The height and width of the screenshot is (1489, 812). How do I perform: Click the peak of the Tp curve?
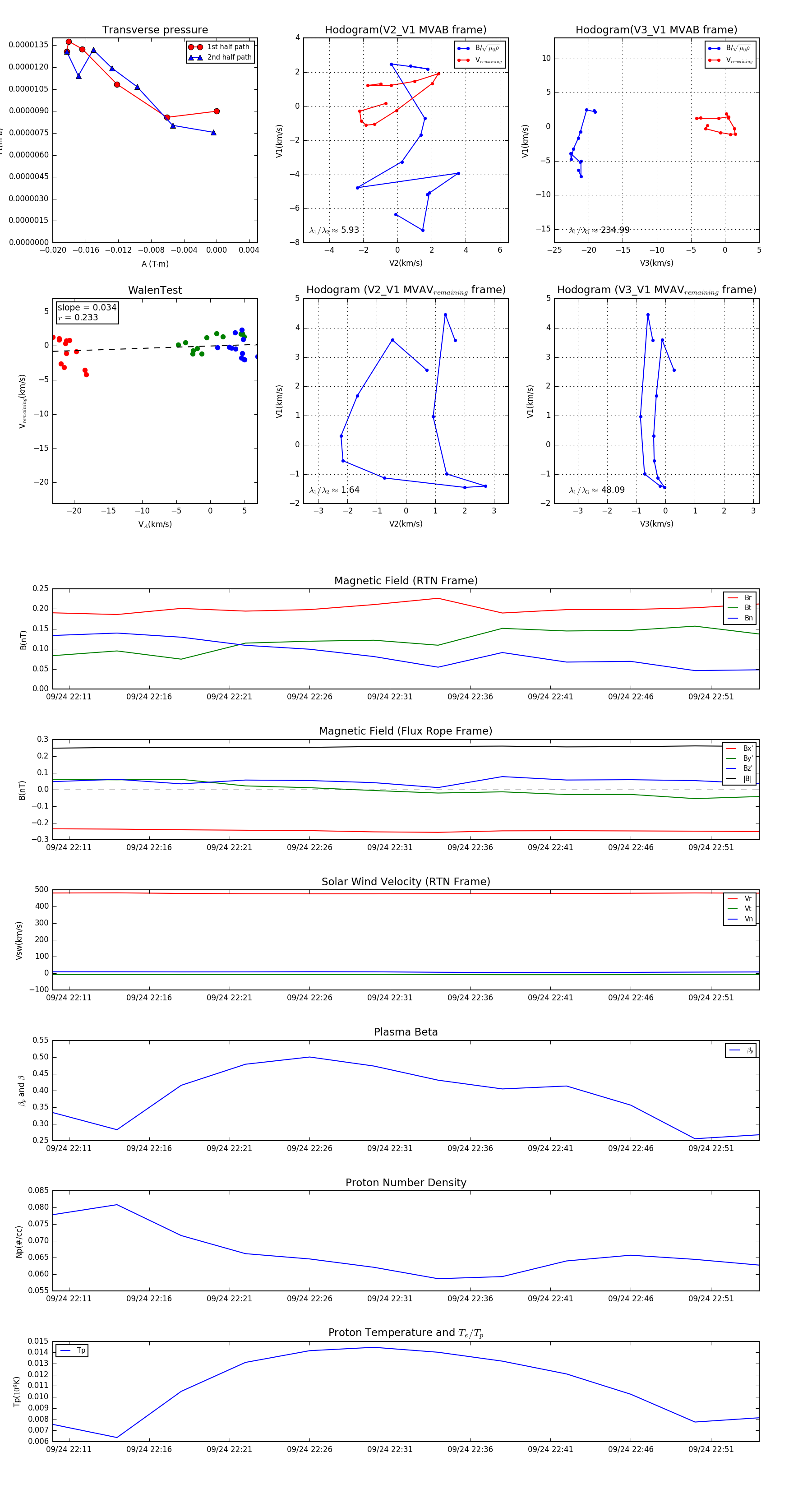[x=374, y=1347]
